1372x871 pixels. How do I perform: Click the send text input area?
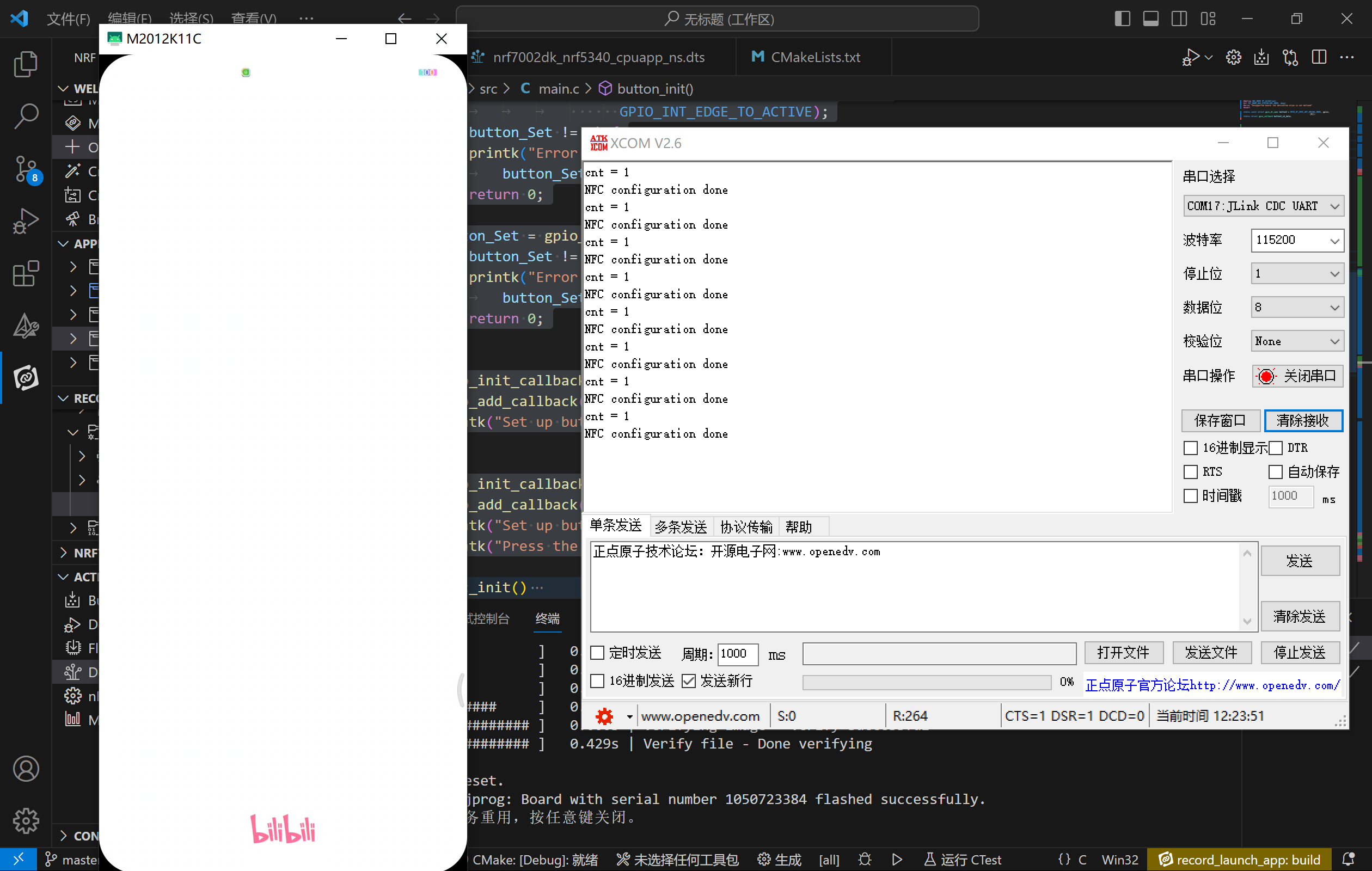click(x=916, y=586)
